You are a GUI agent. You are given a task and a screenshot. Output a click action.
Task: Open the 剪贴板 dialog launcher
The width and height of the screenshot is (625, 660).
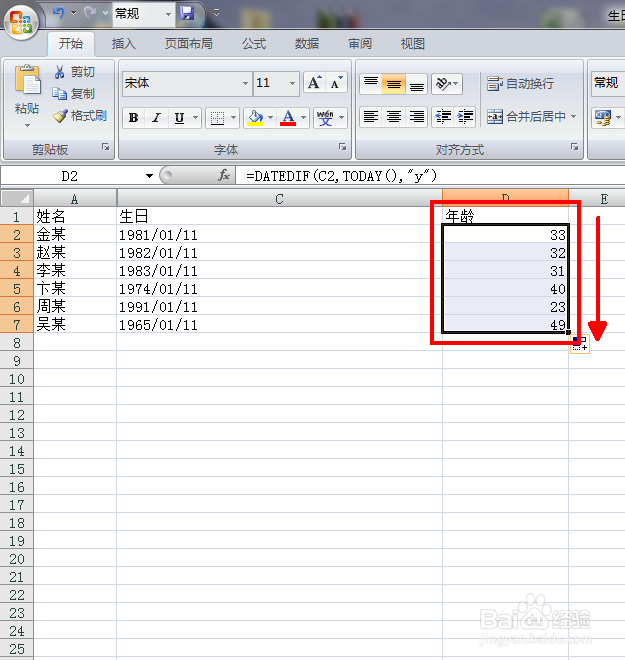[x=105, y=146]
